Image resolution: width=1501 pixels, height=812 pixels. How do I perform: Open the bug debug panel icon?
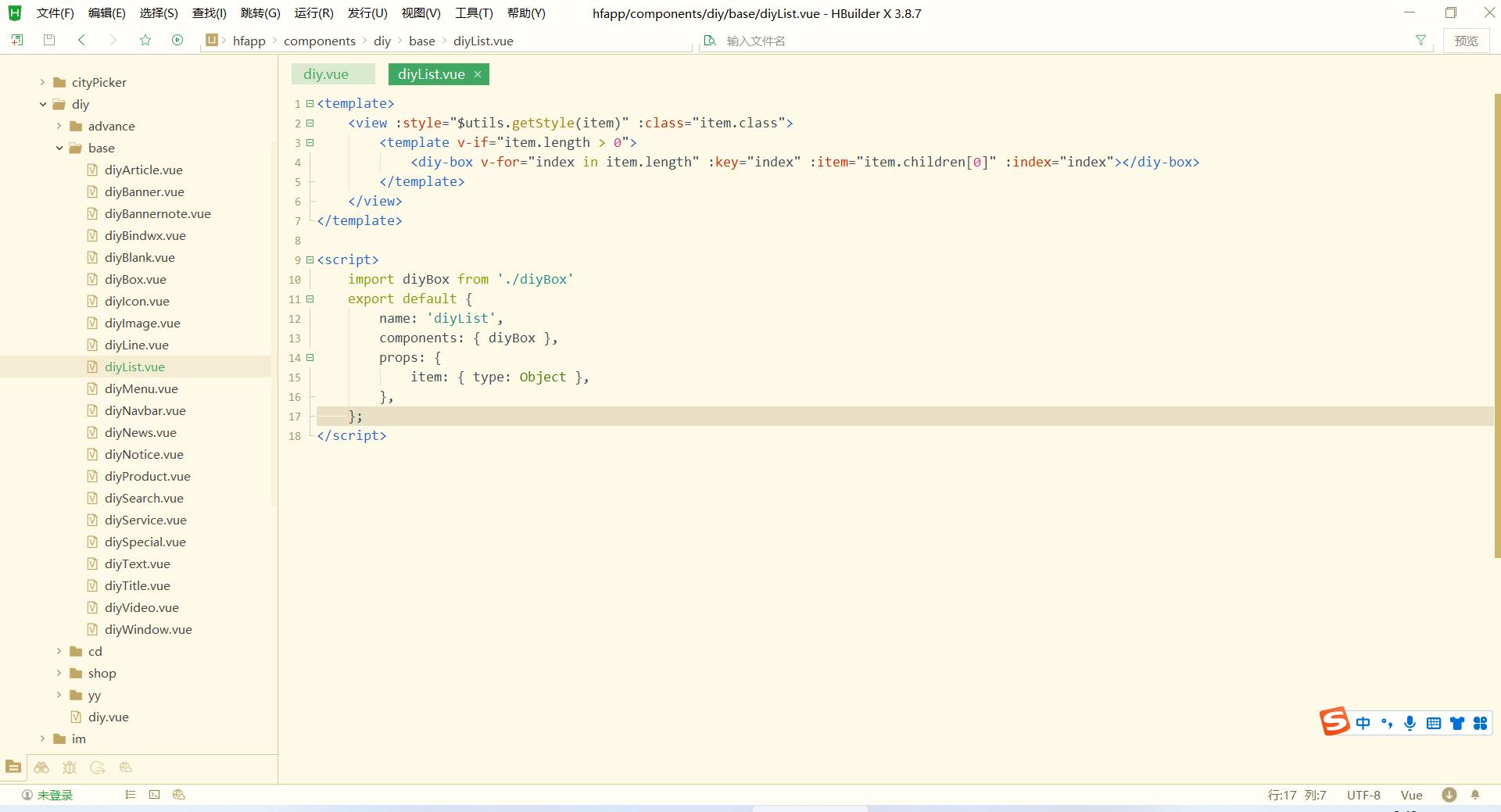70,767
